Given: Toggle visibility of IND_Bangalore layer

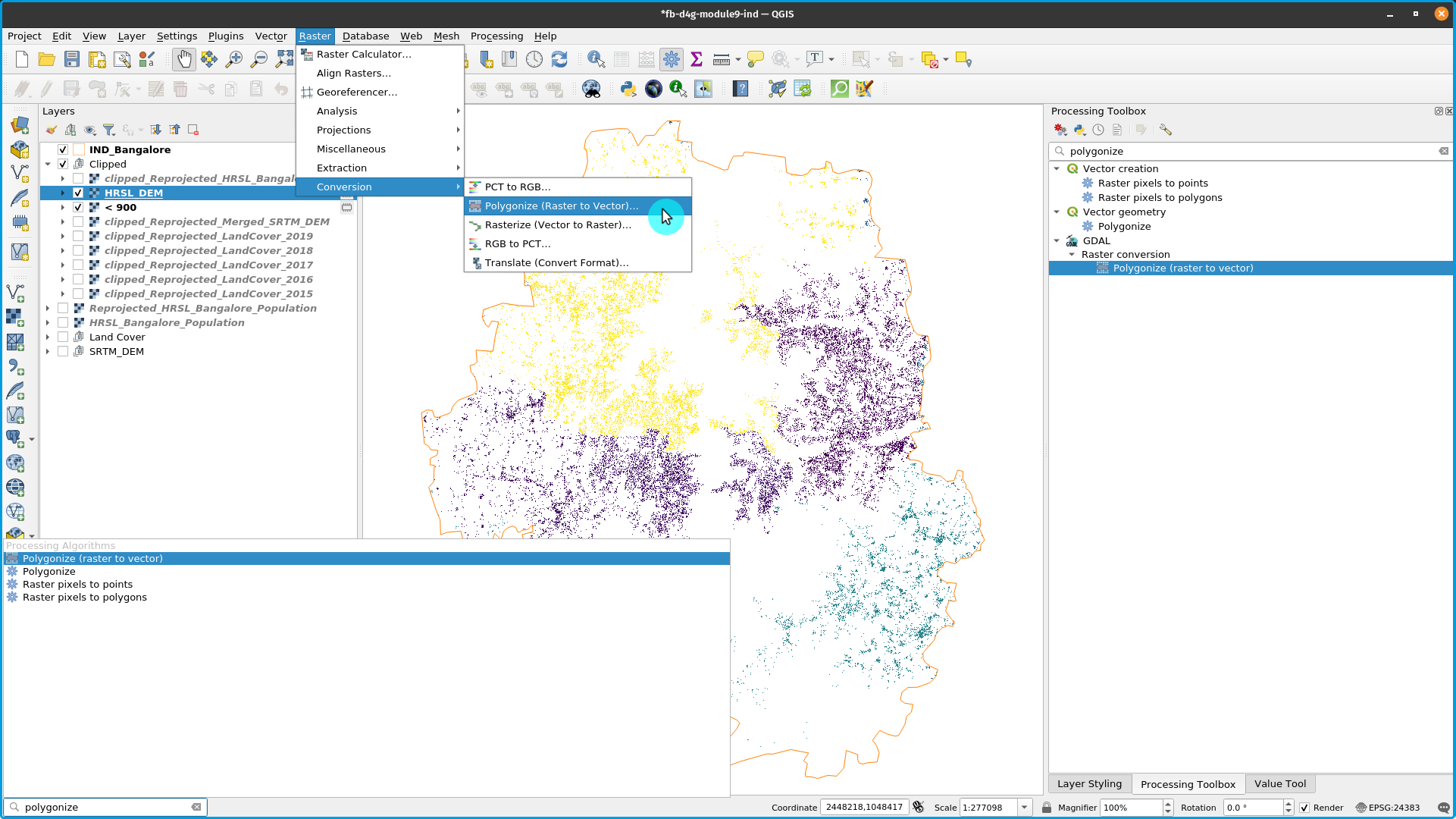Looking at the screenshot, I should pyautogui.click(x=62, y=149).
